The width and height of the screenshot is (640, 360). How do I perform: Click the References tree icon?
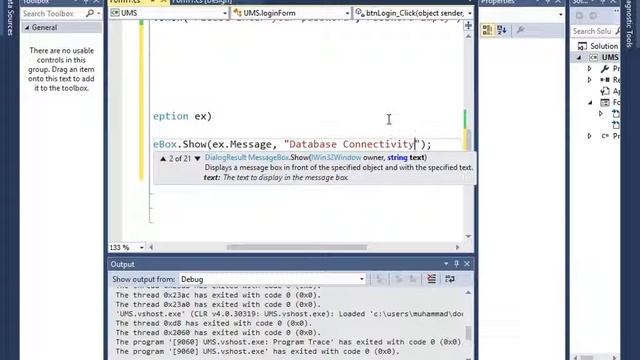coord(605,80)
